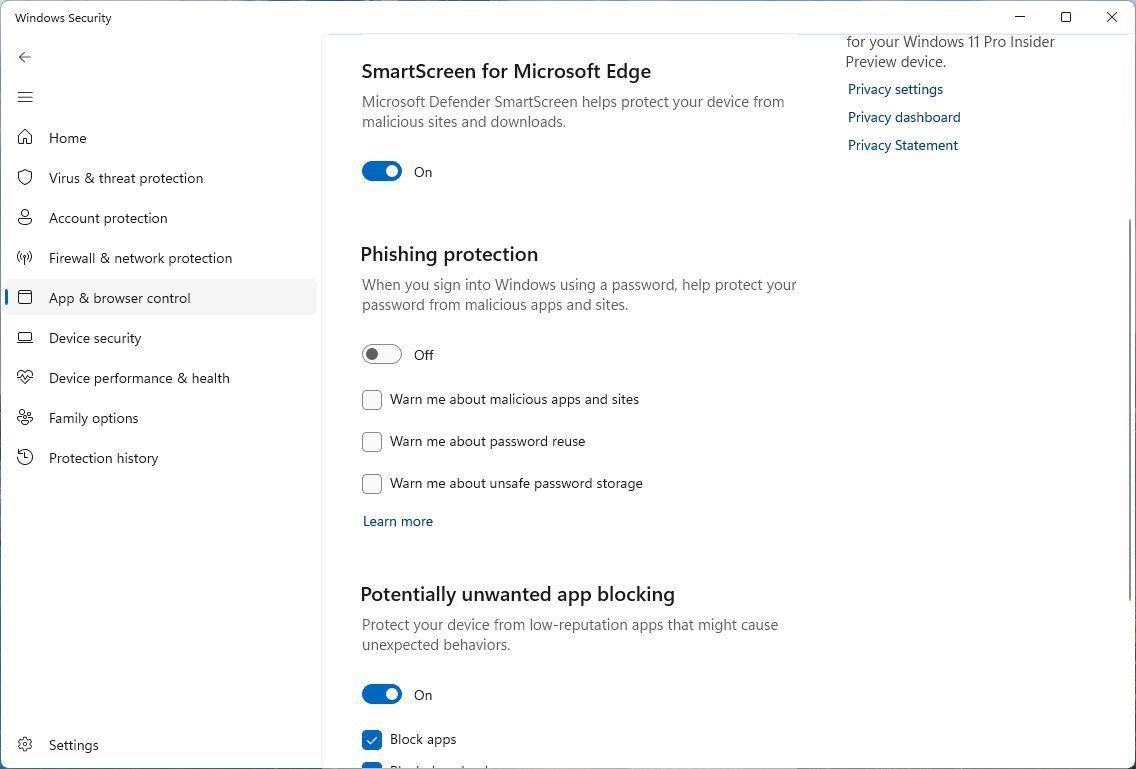The height and width of the screenshot is (769, 1136).
Task: Click Learn more under Phishing protection
Action: (x=397, y=521)
